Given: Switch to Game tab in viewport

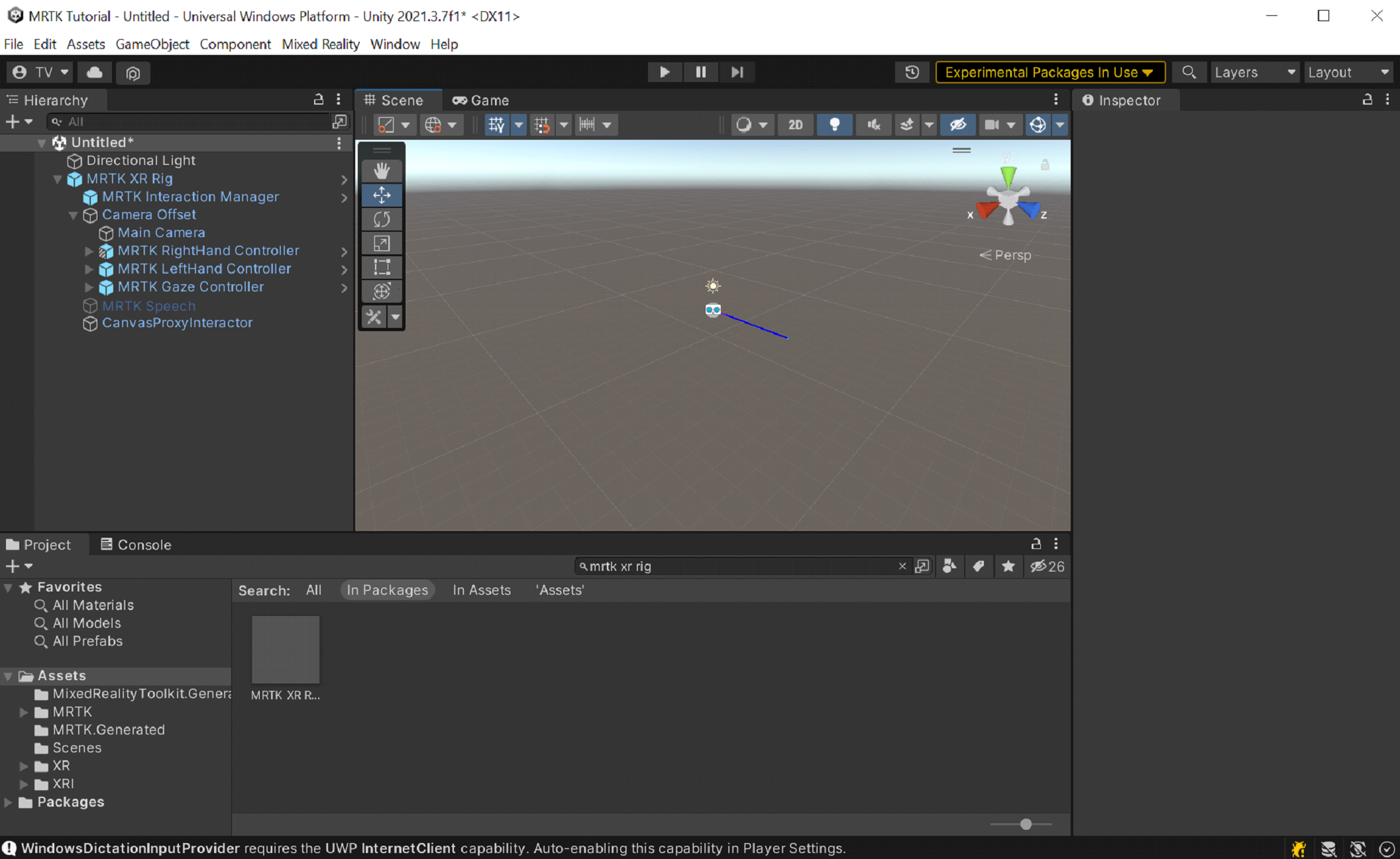Looking at the screenshot, I should (487, 100).
